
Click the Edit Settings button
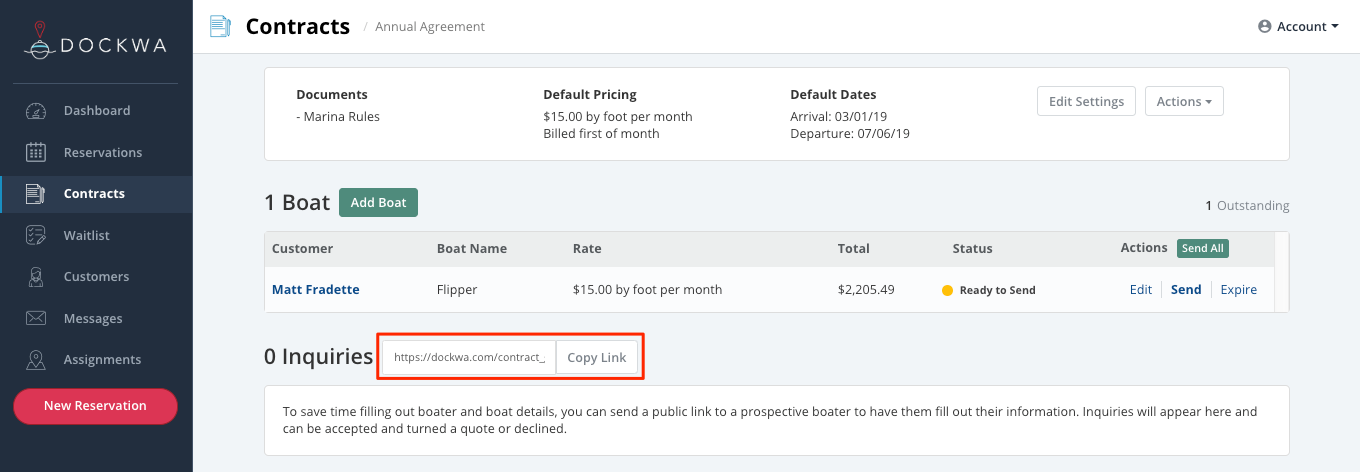pyautogui.click(x=1086, y=101)
